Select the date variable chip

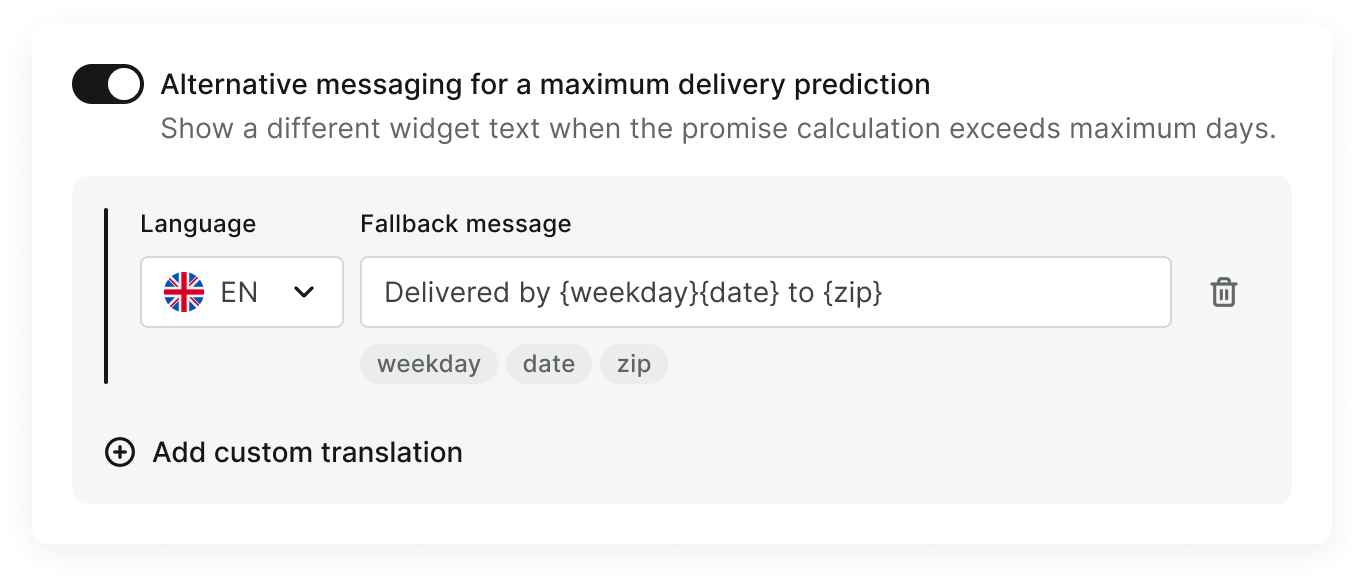coord(548,364)
